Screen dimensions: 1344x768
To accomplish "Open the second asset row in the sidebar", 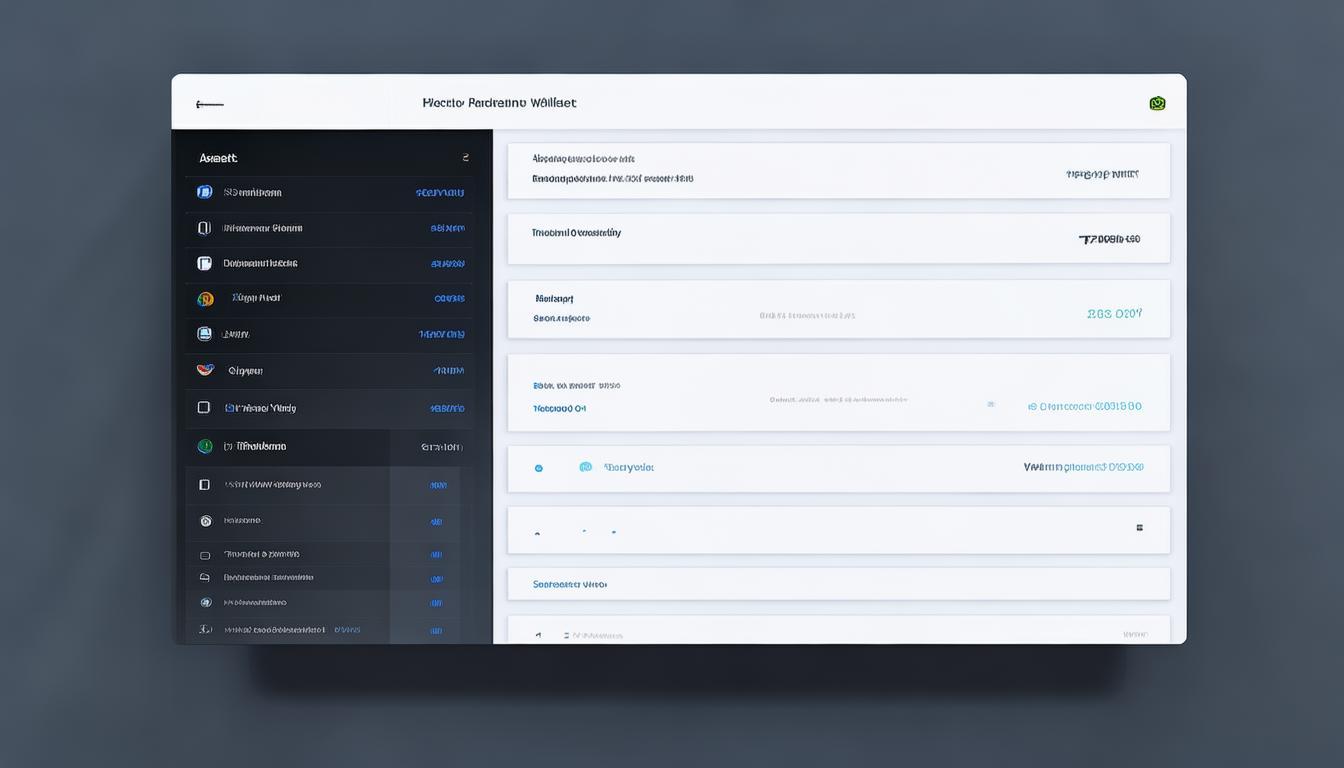I will (x=330, y=228).
